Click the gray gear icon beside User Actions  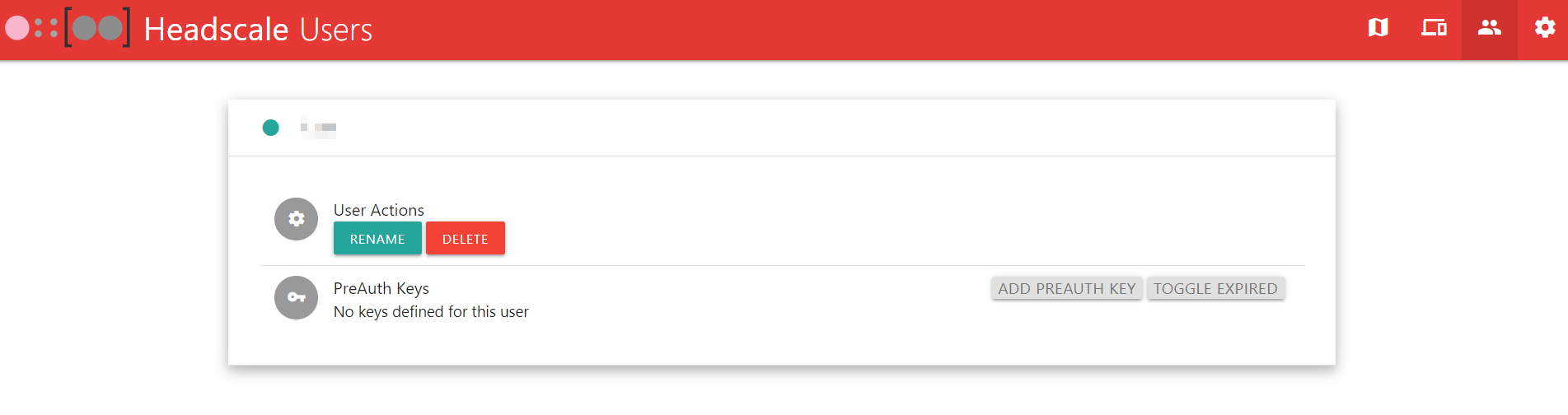point(296,219)
